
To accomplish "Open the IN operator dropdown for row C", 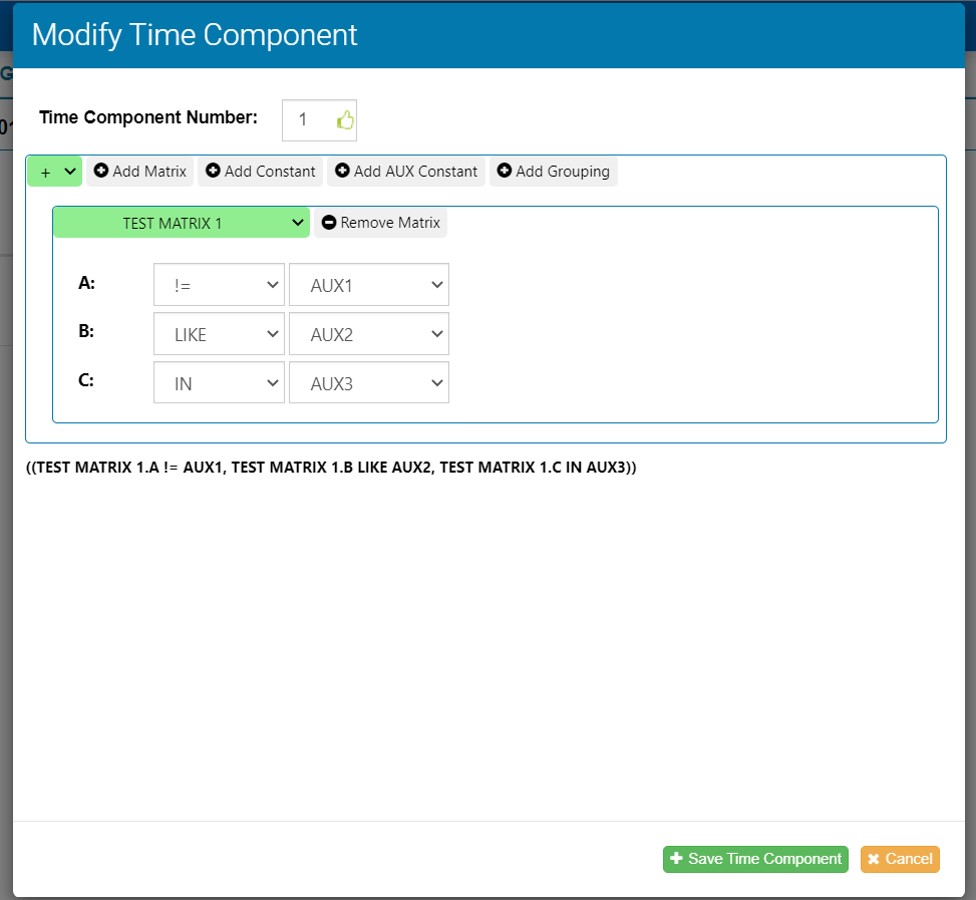I will (x=218, y=382).
